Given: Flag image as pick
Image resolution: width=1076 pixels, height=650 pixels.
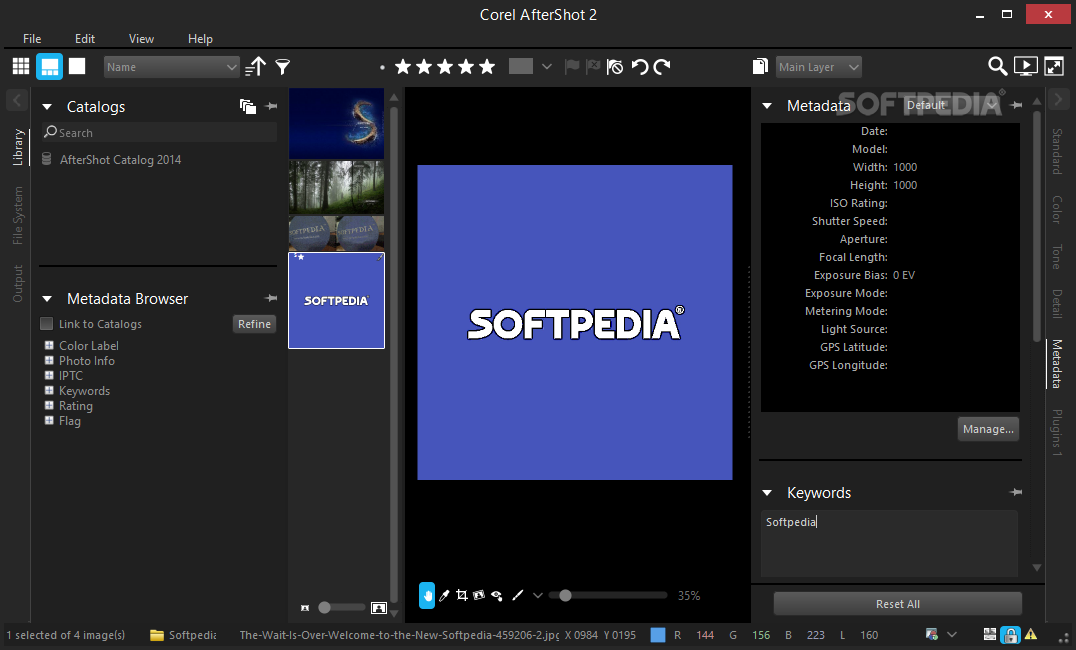Looking at the screenshot, I should (572, 67).
